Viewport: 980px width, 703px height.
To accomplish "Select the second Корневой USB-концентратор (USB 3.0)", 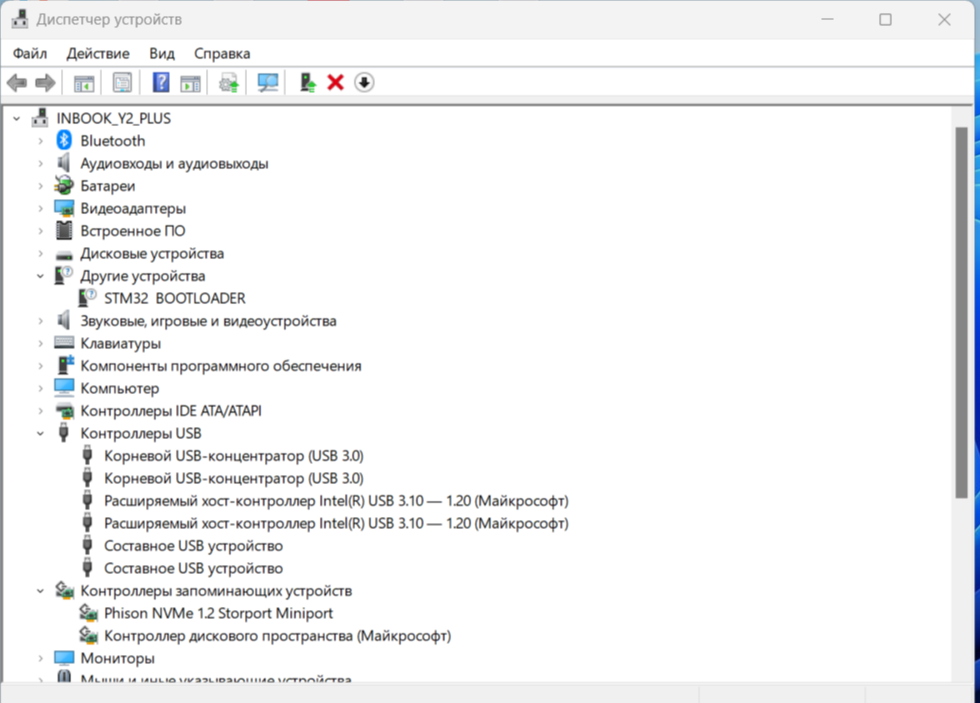I will point(234,478).
